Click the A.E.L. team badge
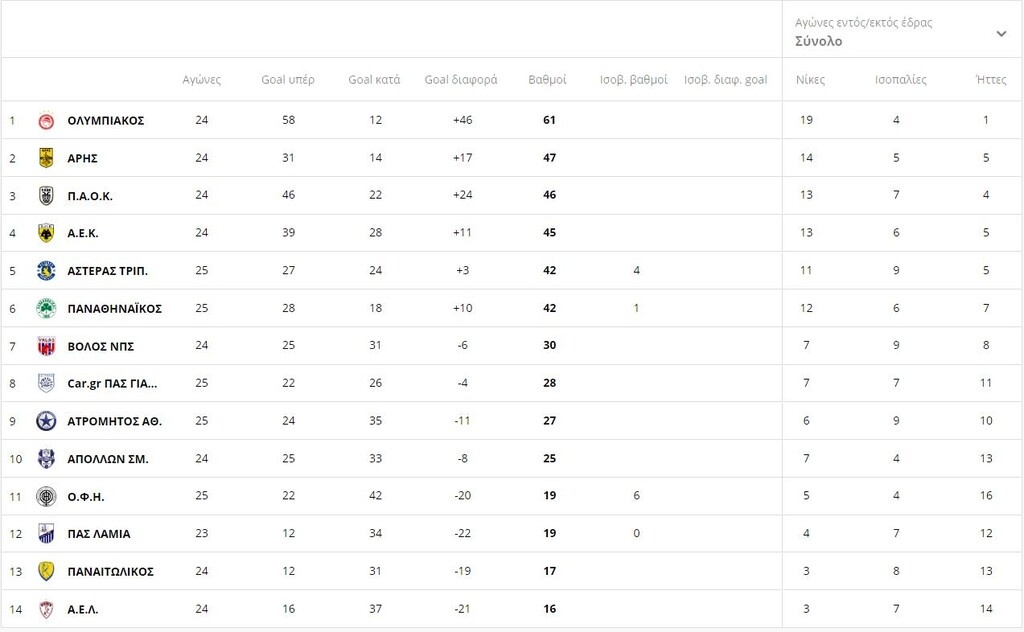This screenshot has height=632, width=1024. pos(46,609)
